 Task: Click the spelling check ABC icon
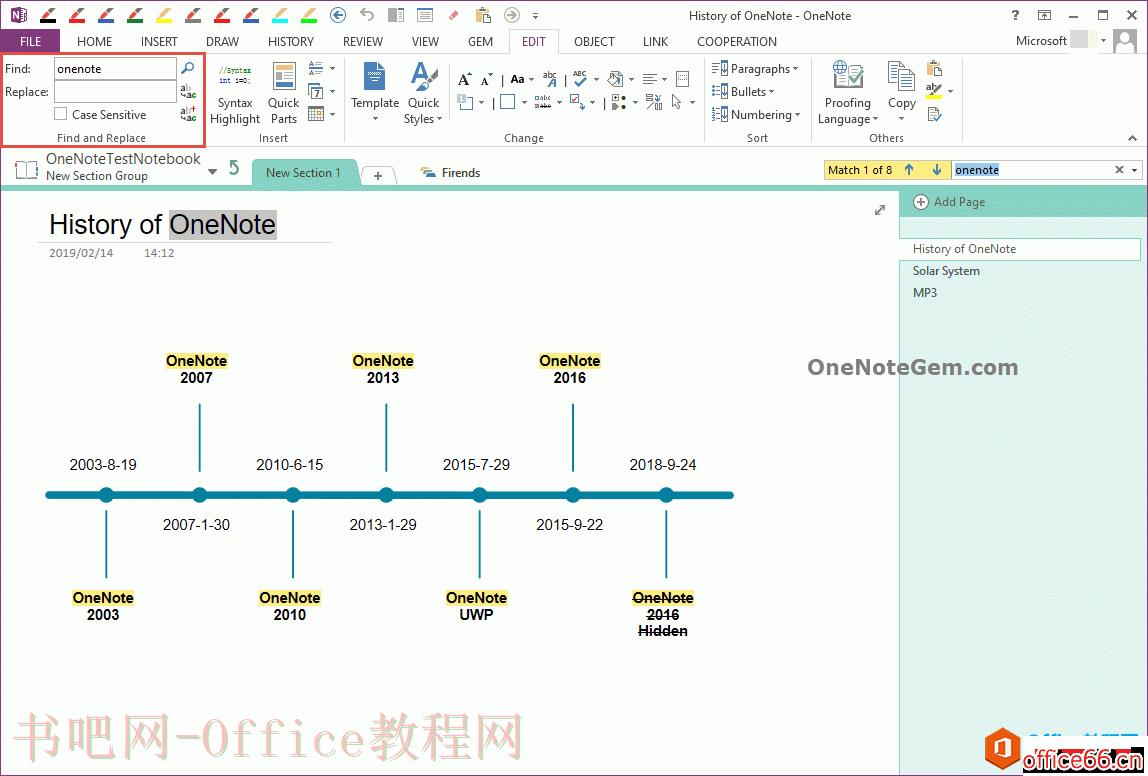pyautogui.click(x=580, y=78)
